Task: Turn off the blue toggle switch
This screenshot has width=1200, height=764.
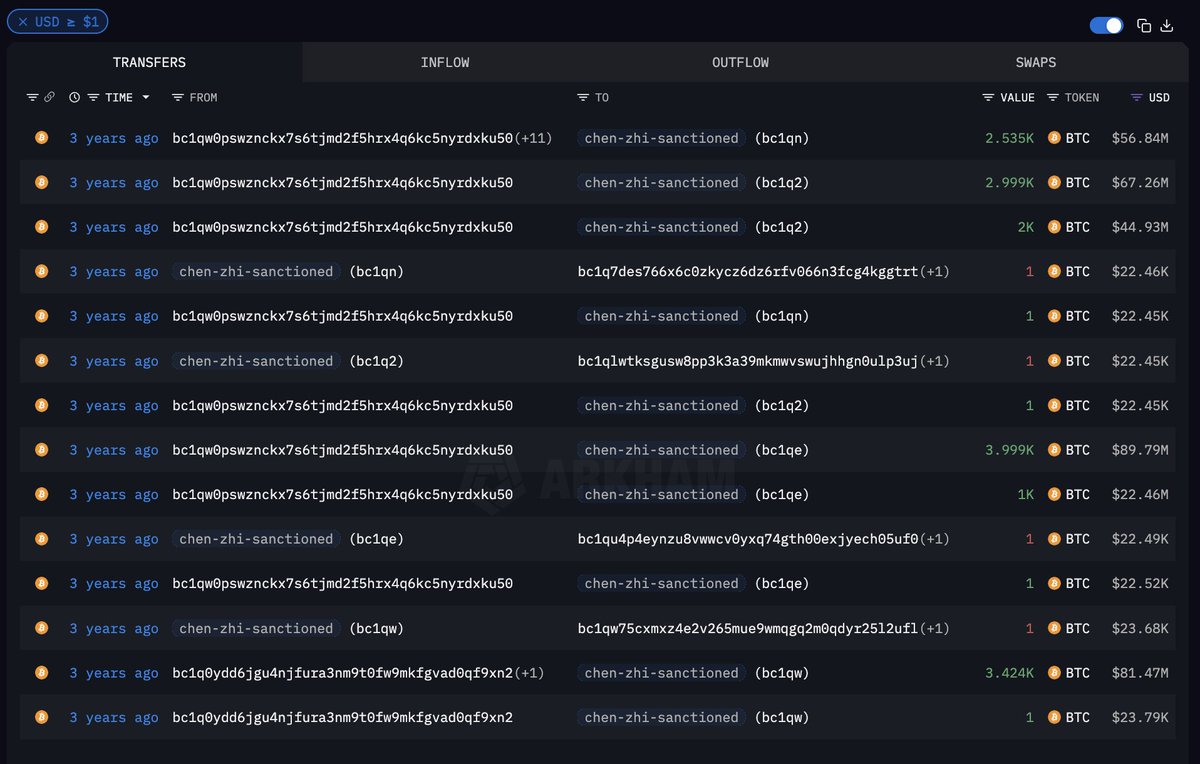Action: coord(1106,26)
